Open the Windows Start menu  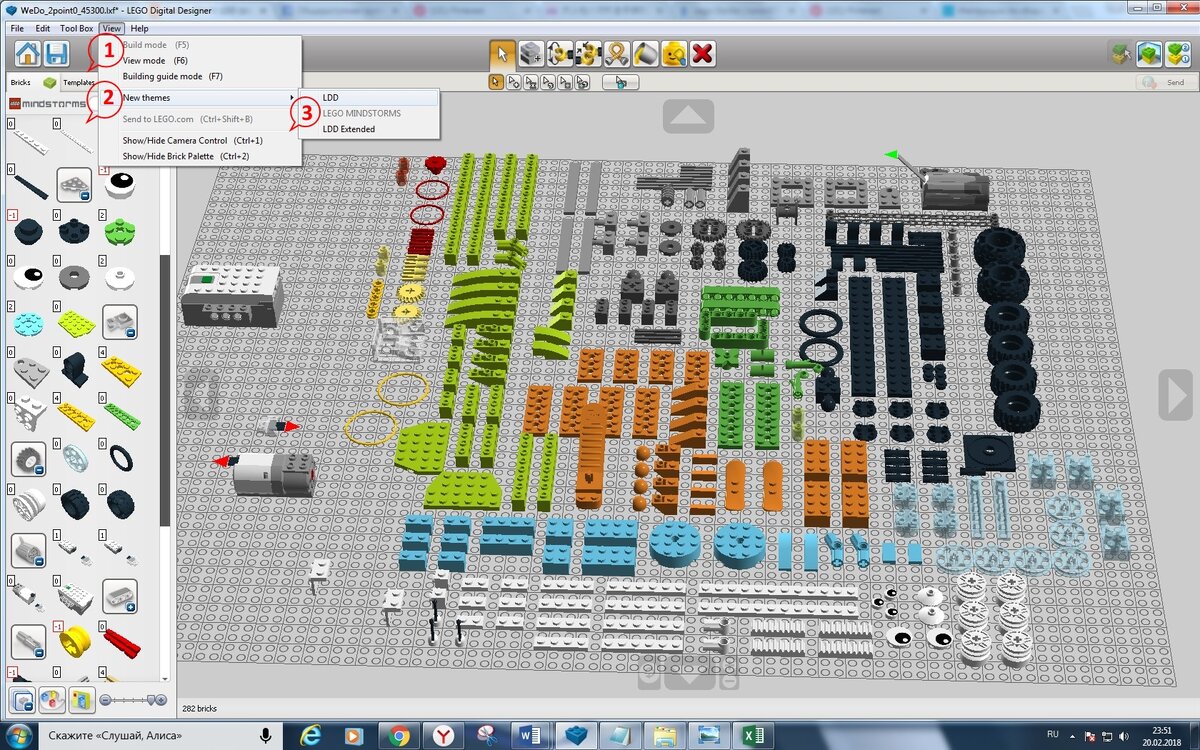pyautogui.click(x=20, y=736)
